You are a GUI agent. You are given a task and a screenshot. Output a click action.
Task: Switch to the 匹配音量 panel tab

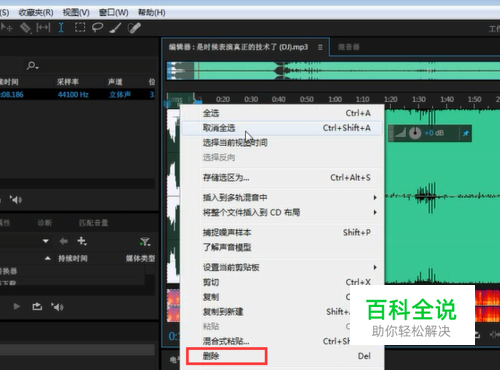(93, 223)
